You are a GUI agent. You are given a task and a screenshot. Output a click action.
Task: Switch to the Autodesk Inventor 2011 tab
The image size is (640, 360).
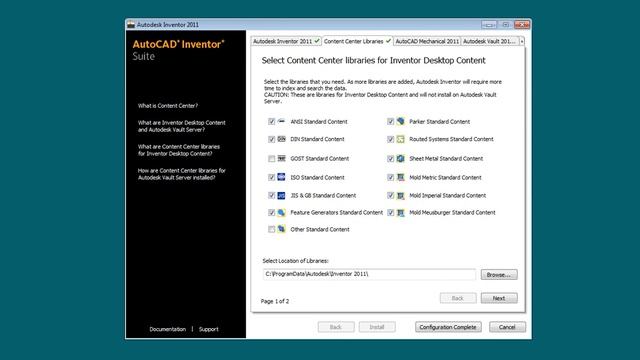pos(286,41)
